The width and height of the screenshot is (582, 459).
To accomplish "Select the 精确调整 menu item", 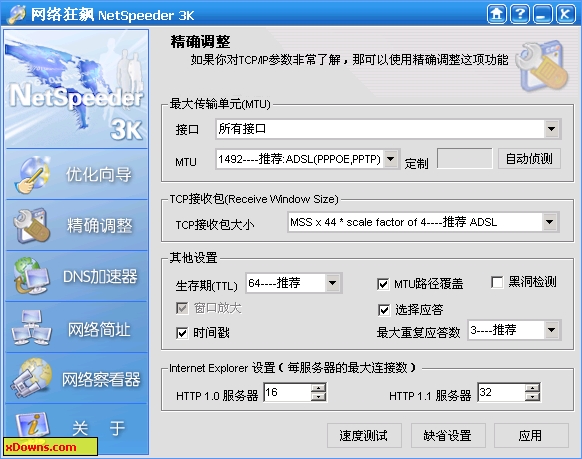I will click(x=76, y=226).
